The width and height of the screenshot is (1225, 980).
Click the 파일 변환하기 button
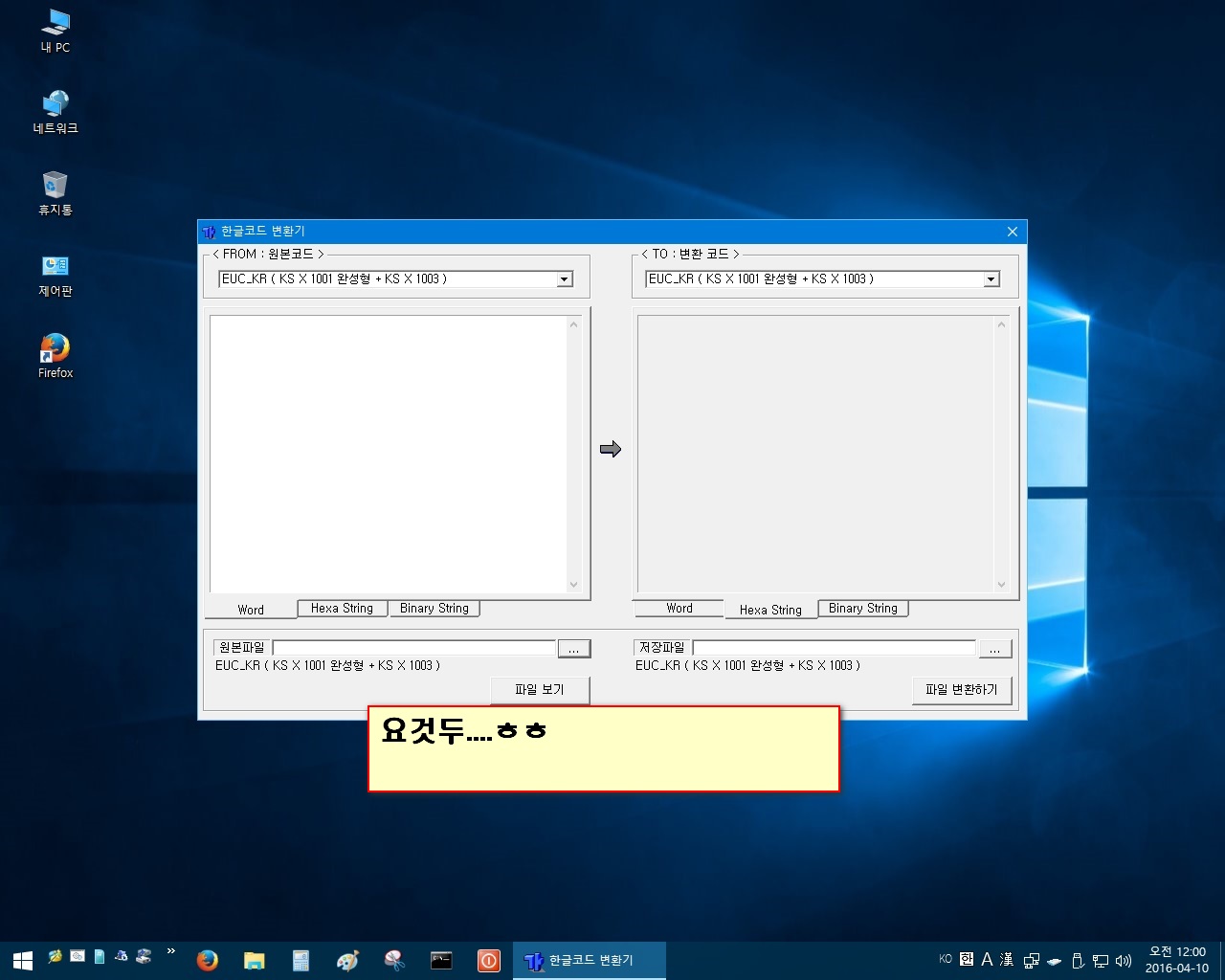[x=962, y=689]
